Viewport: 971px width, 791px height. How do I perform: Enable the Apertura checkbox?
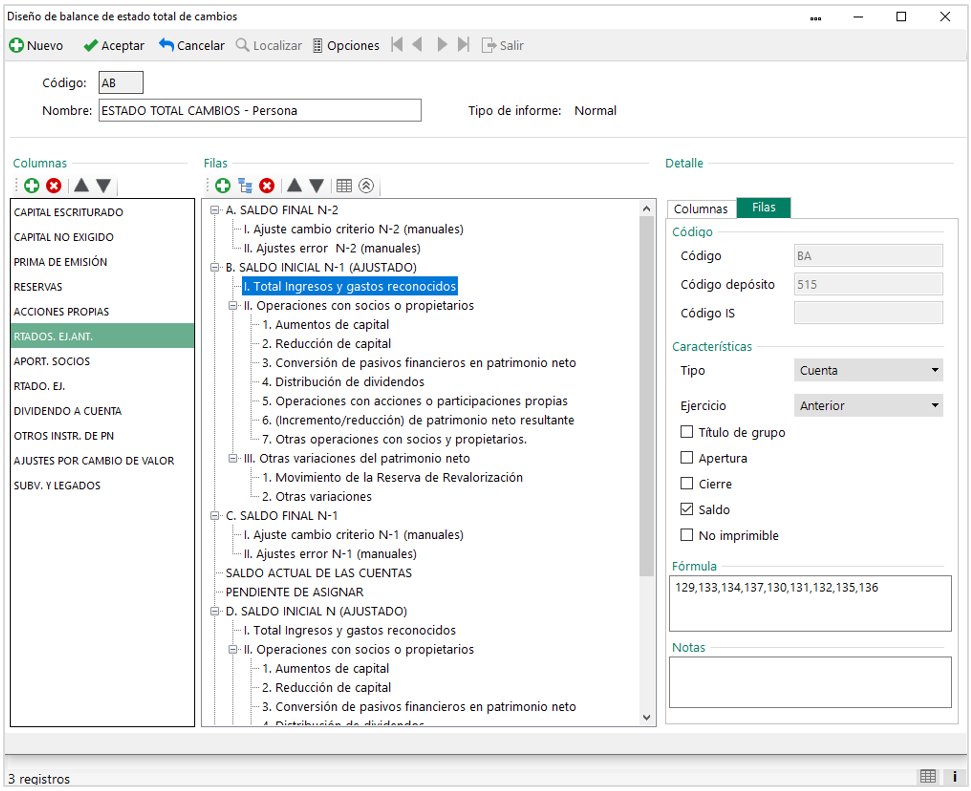686,458
